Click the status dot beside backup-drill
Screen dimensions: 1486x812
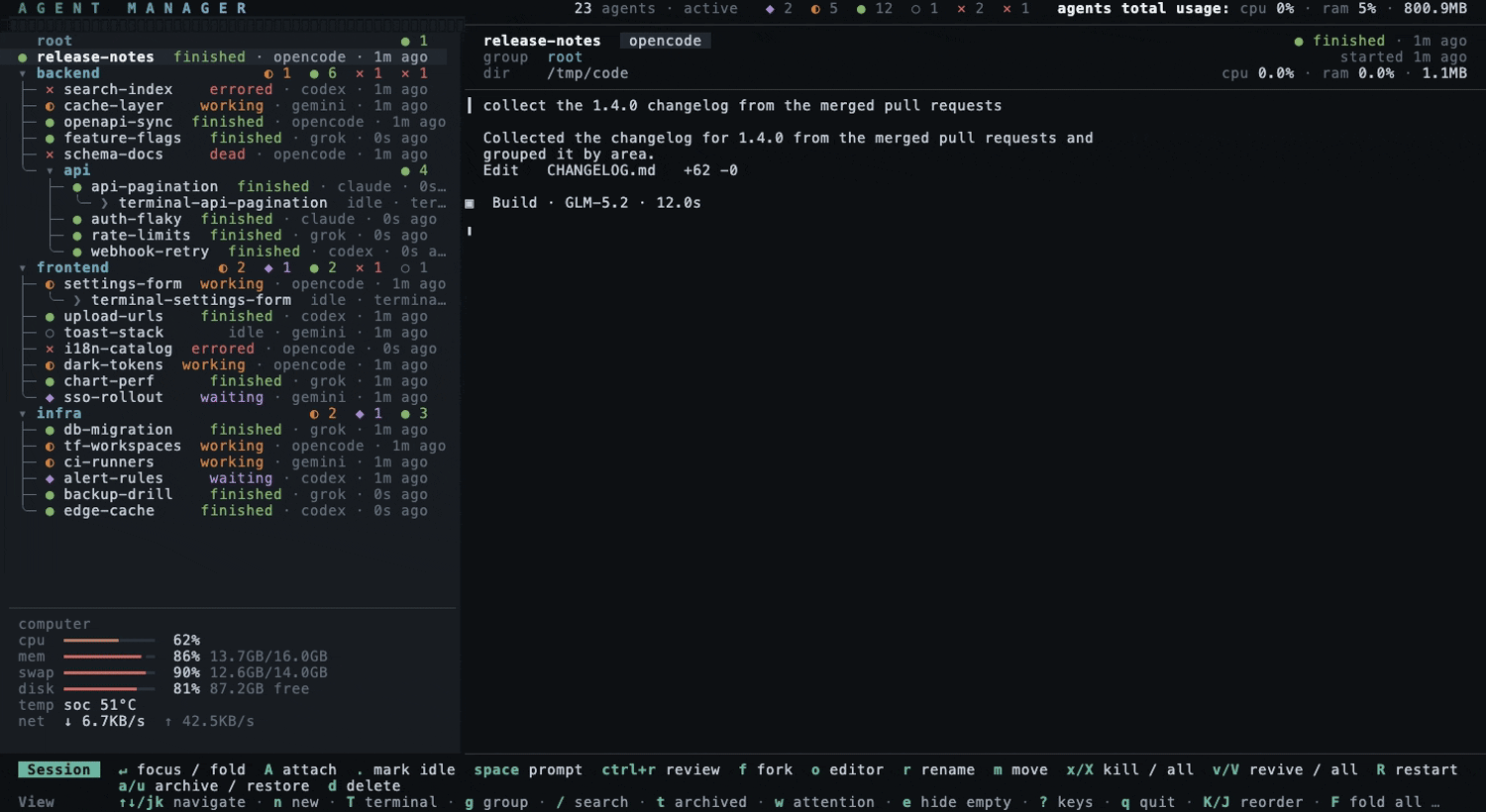coord(50,495)
